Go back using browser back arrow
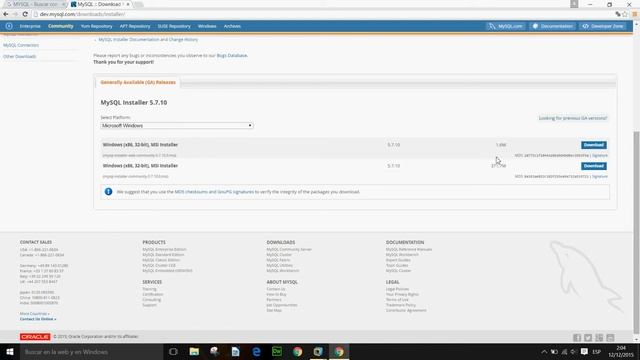The image size is (640, 360). 6,14
